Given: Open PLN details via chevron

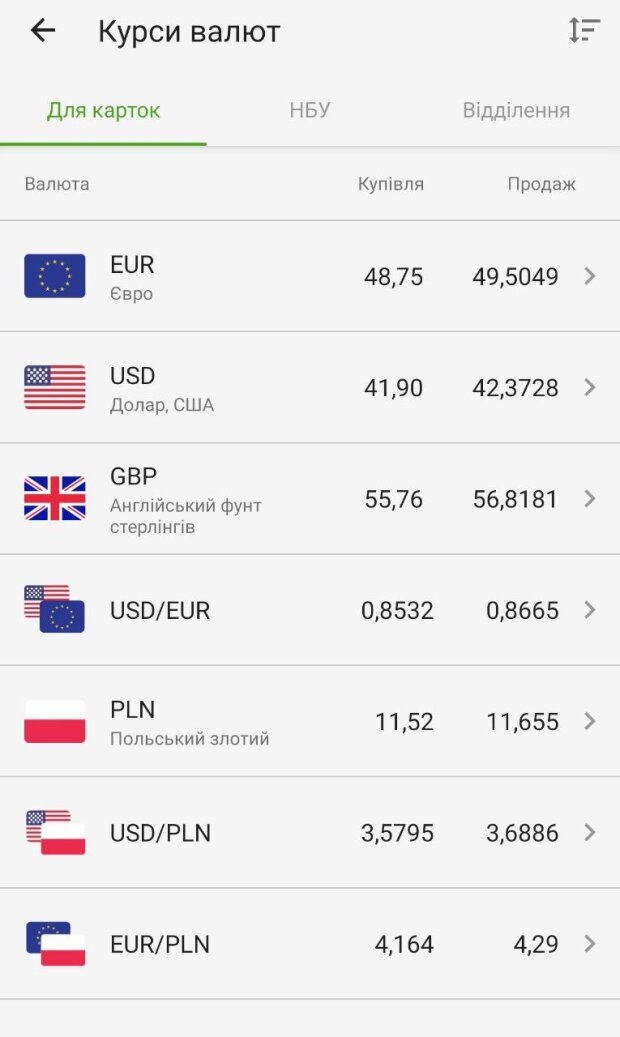Looking at the screenshot, I should click(x=590, y=721).
